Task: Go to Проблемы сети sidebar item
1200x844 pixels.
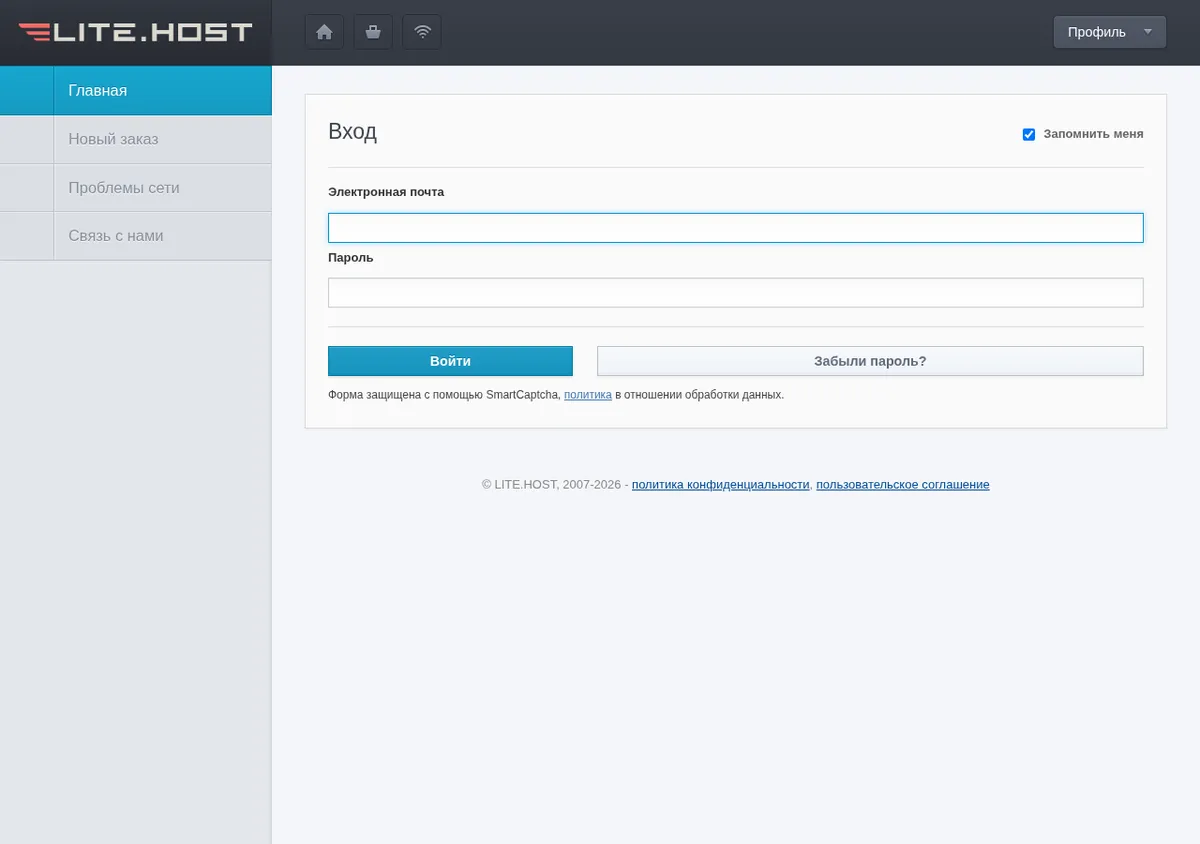Action: tap(135, 187)
